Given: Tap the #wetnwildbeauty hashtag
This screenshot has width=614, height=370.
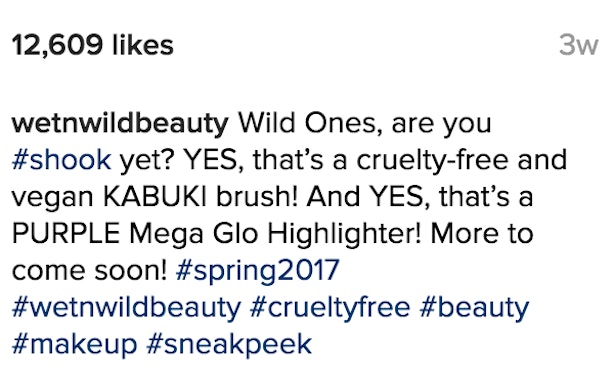Looking at the screenshot, I should pos(126,307).
